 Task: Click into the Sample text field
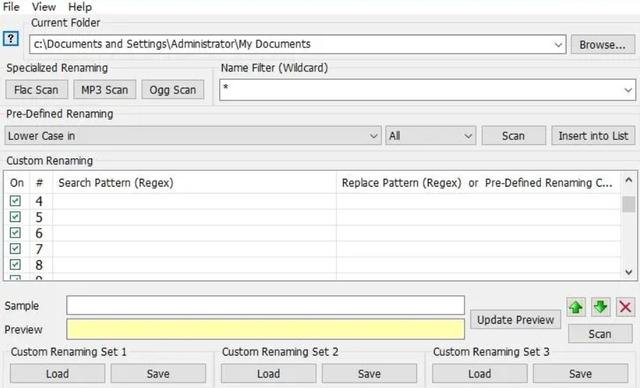(x=265, y=306)
